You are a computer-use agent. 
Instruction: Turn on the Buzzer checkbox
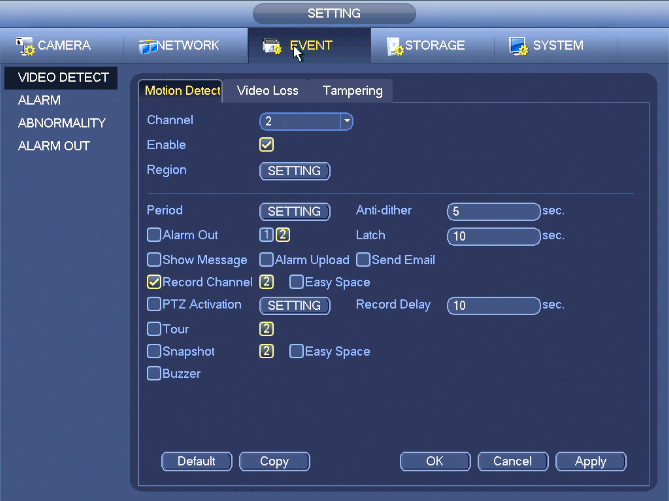(x=154, y=373)
